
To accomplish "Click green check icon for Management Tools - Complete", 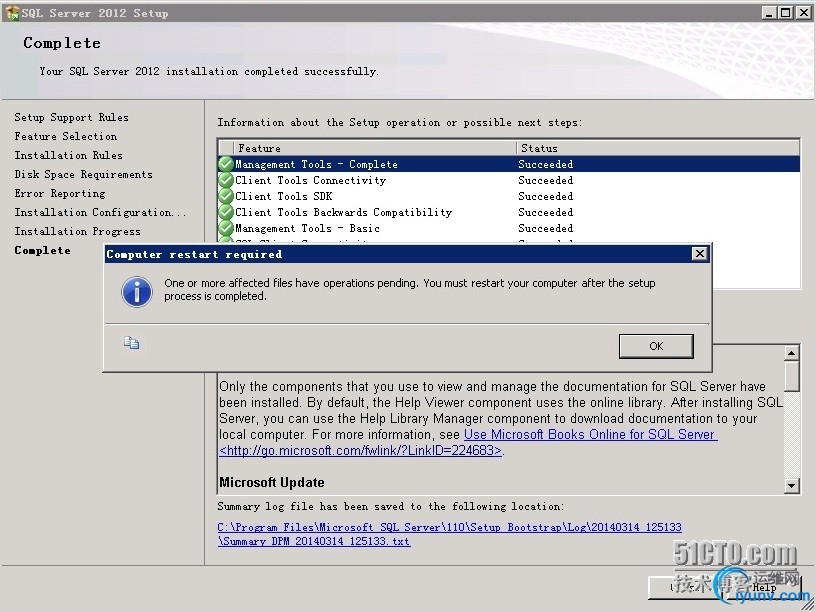I will coord(226,164).
